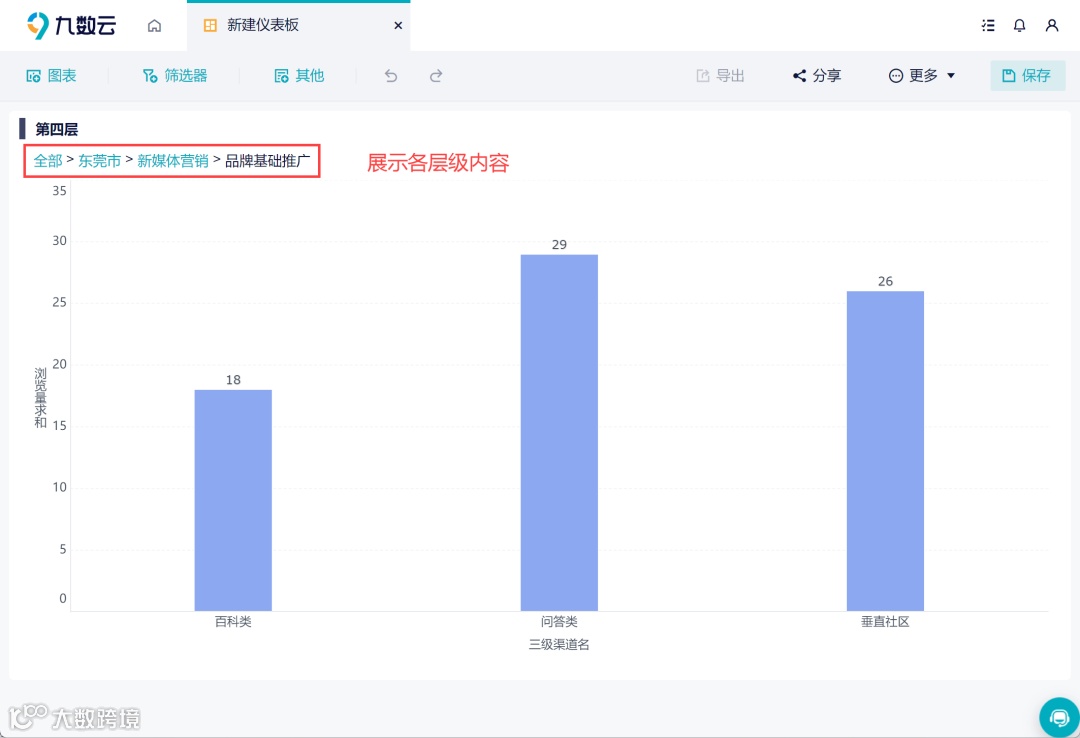Navigate back to 东莞市 level
Viewport: 1080px width, 738px height.
(x=99, y=160)
